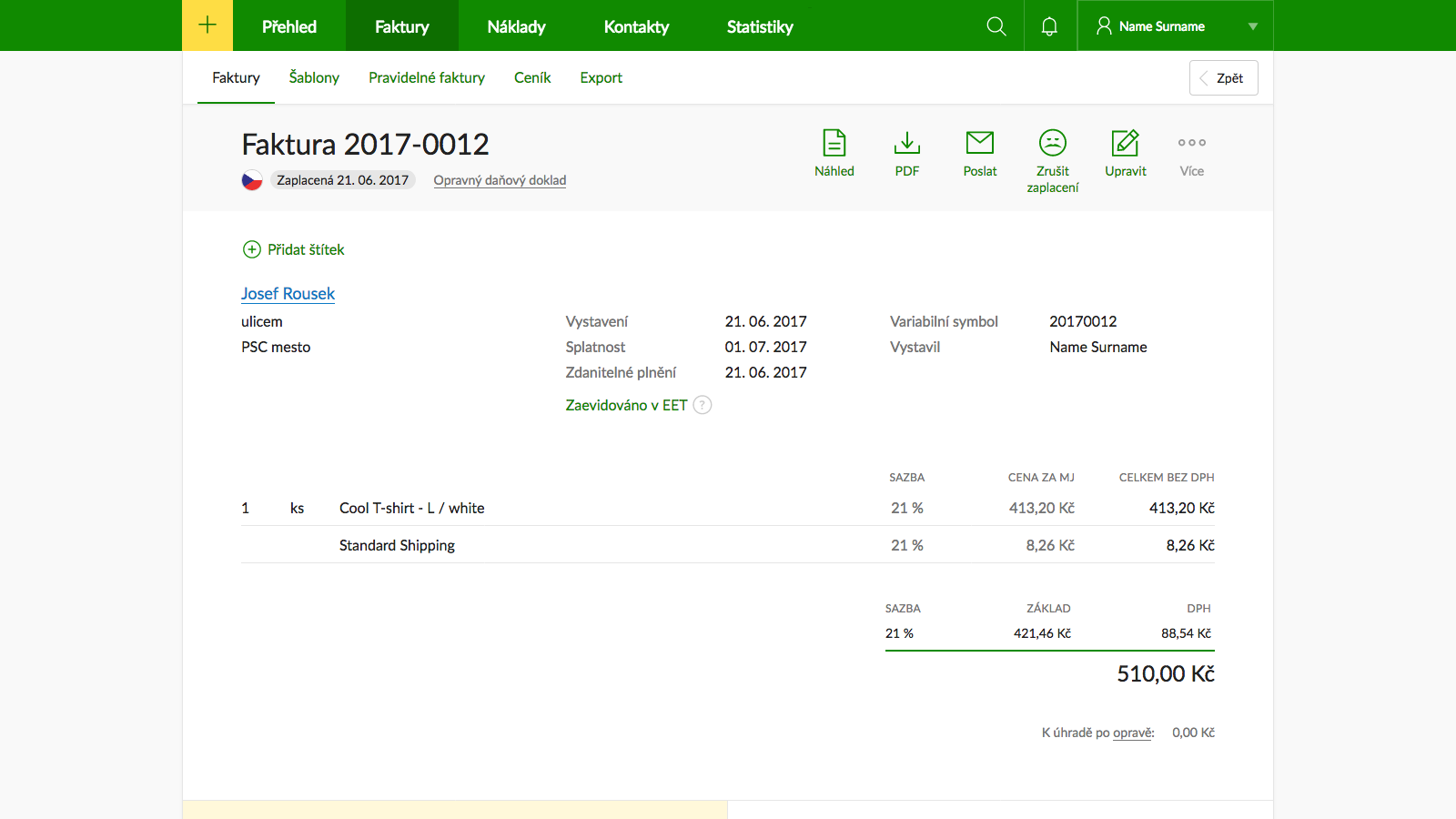The height and width of the screenshot is (819, 1456).
Task: Click Splatnost date 01. 07. 2017
Action: [x=765, y=347]
